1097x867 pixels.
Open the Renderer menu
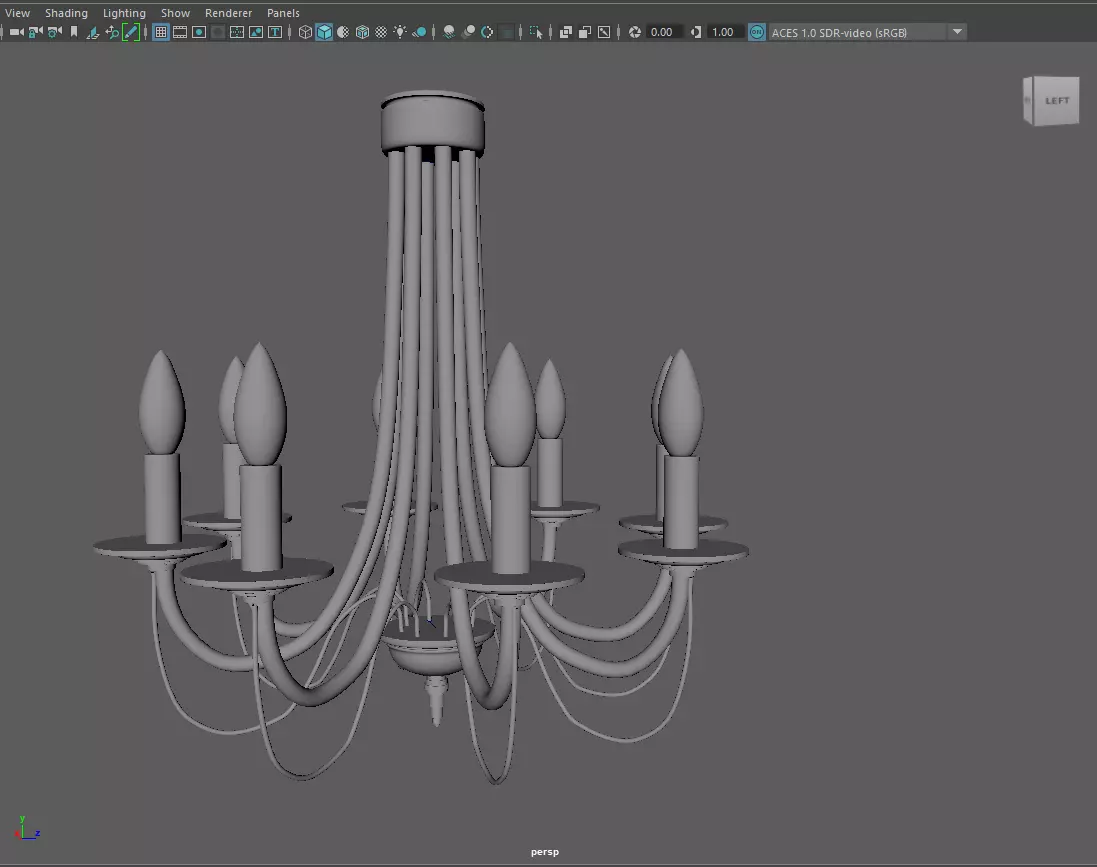coord(228,13)
